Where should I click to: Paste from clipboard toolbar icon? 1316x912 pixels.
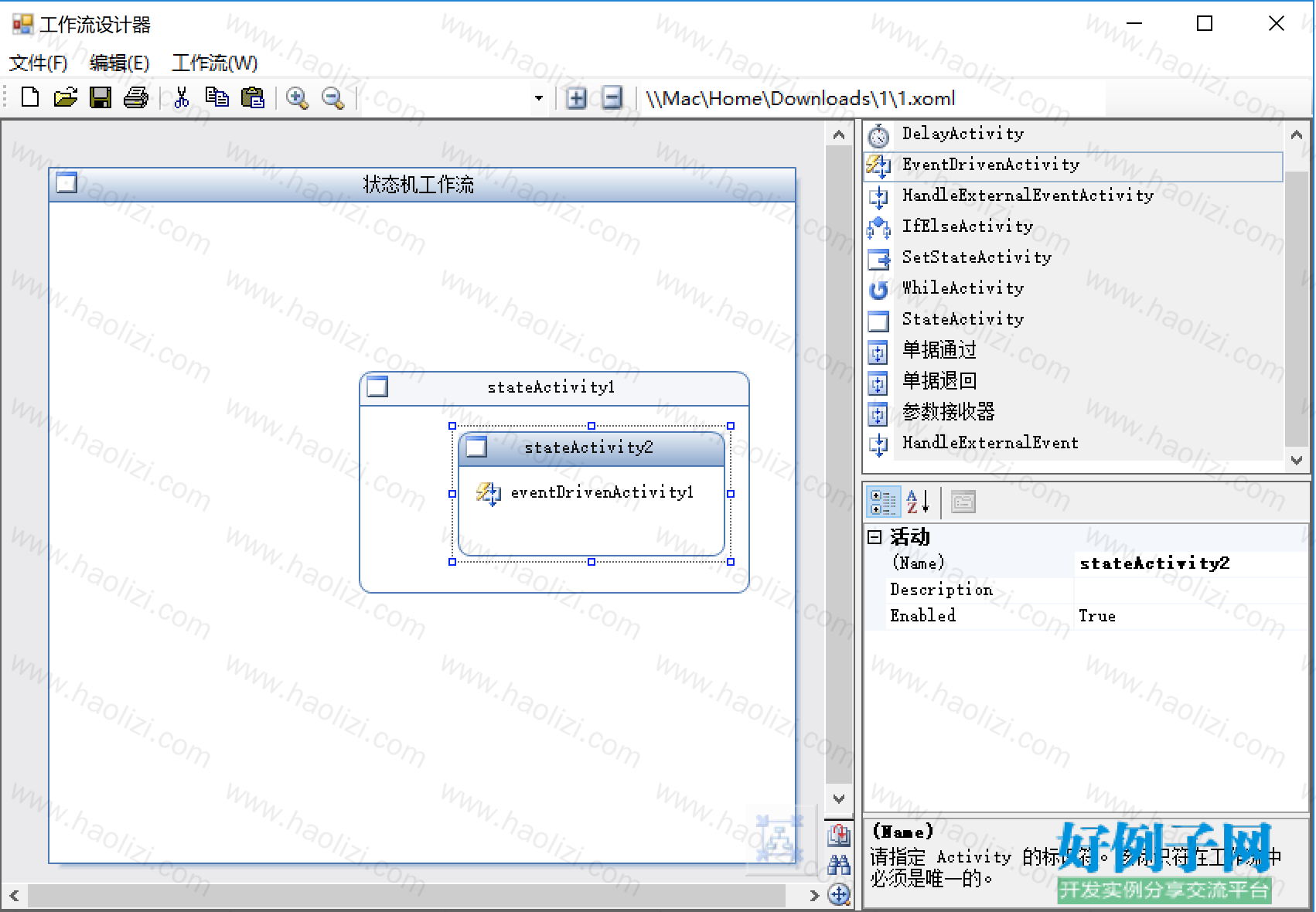point(253,97)
